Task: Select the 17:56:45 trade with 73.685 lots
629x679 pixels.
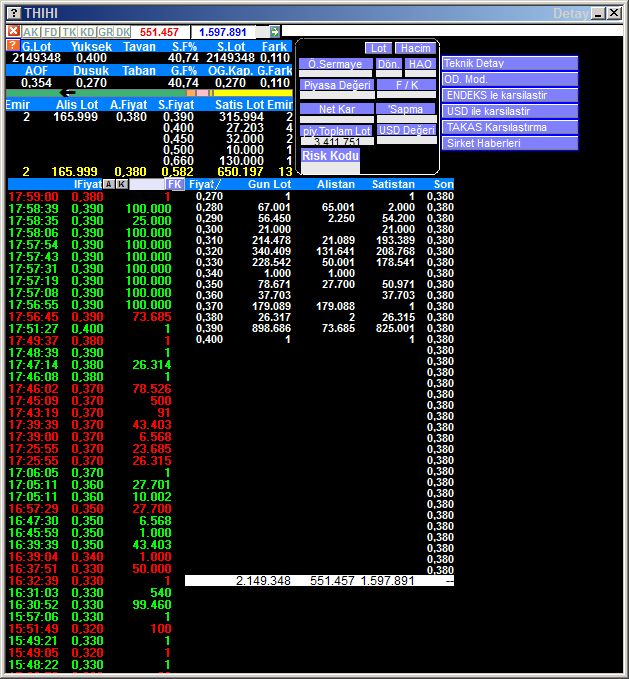Action: (90, 317)
